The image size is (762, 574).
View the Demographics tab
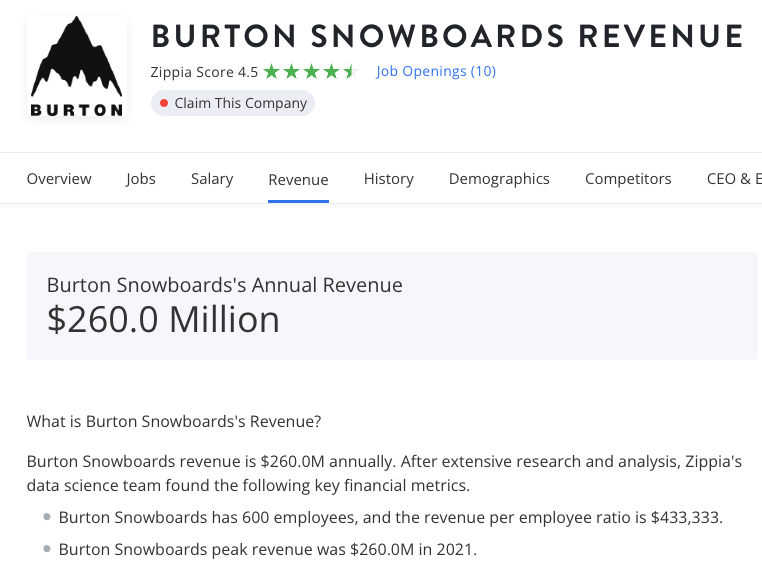[499, 179]
